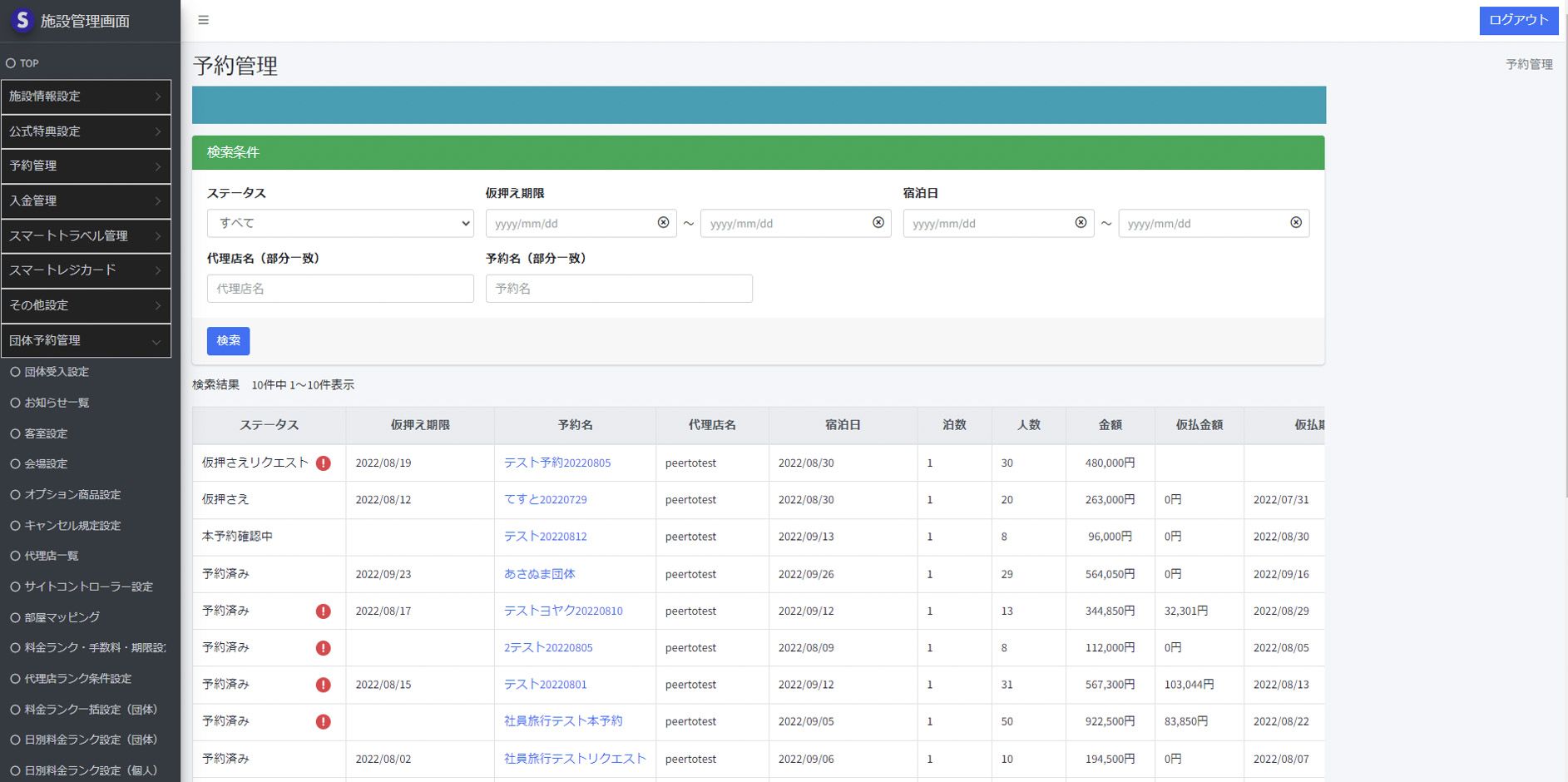The width and height of the screenshot is (1568, 782).
Task: Click alert icon on 社員旅行テスト本予約 row
Action: [324, 722]
